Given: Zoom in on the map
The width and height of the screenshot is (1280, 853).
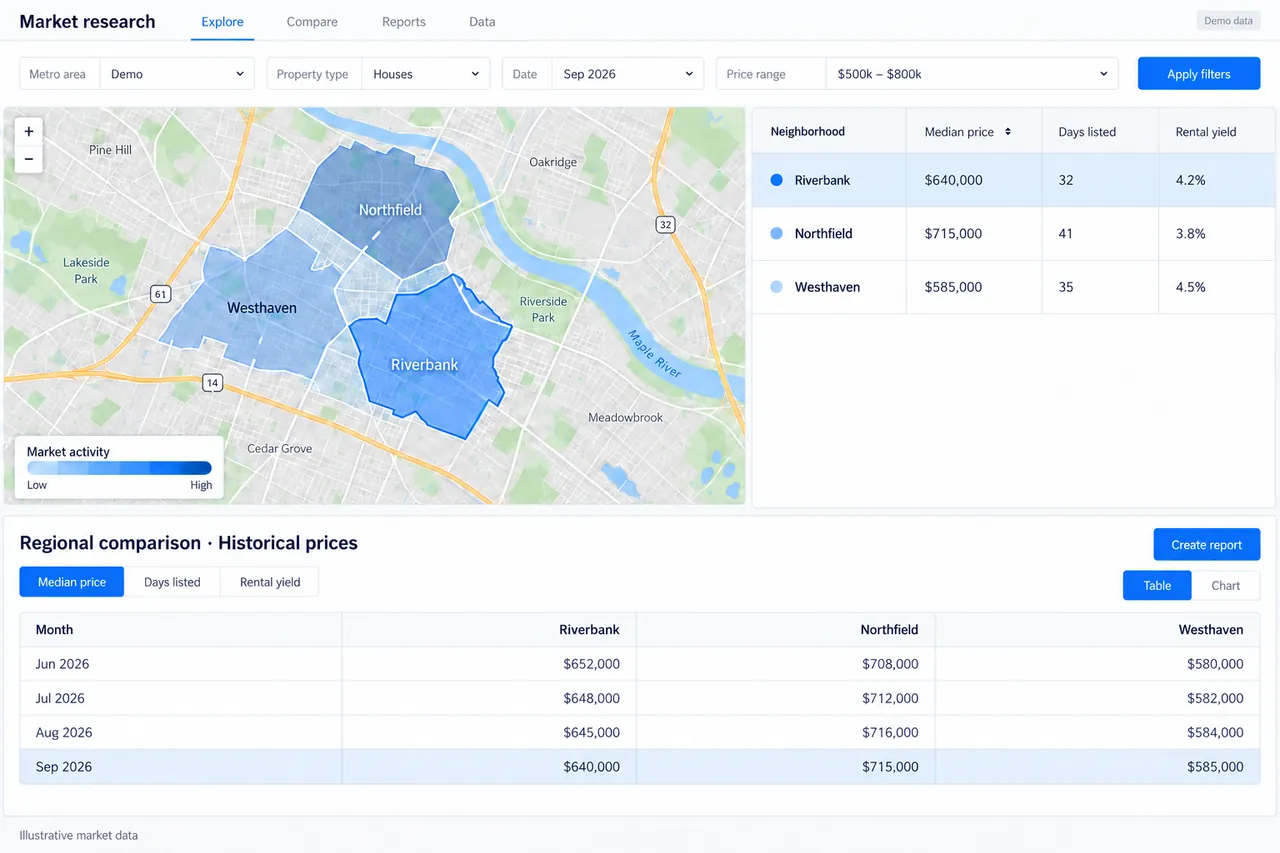Looking at the screenshot, I should (x=28, y=131).
